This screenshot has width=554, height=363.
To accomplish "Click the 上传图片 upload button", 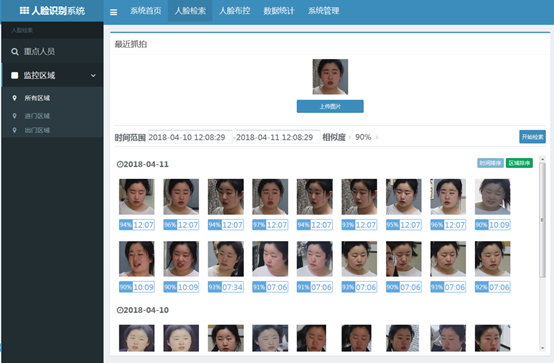I will (330, 106).
